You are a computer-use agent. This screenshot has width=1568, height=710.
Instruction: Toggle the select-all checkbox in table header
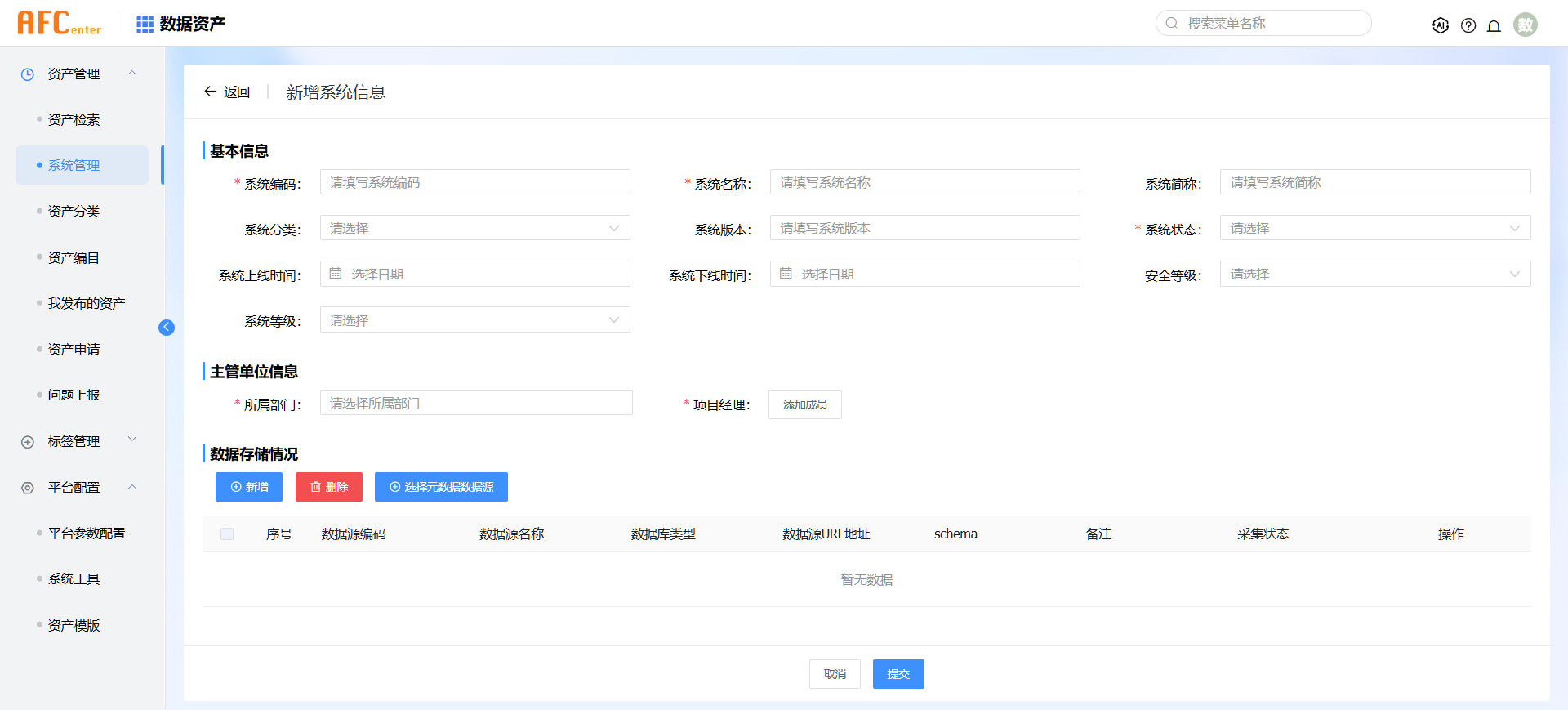tap(227, 534)
